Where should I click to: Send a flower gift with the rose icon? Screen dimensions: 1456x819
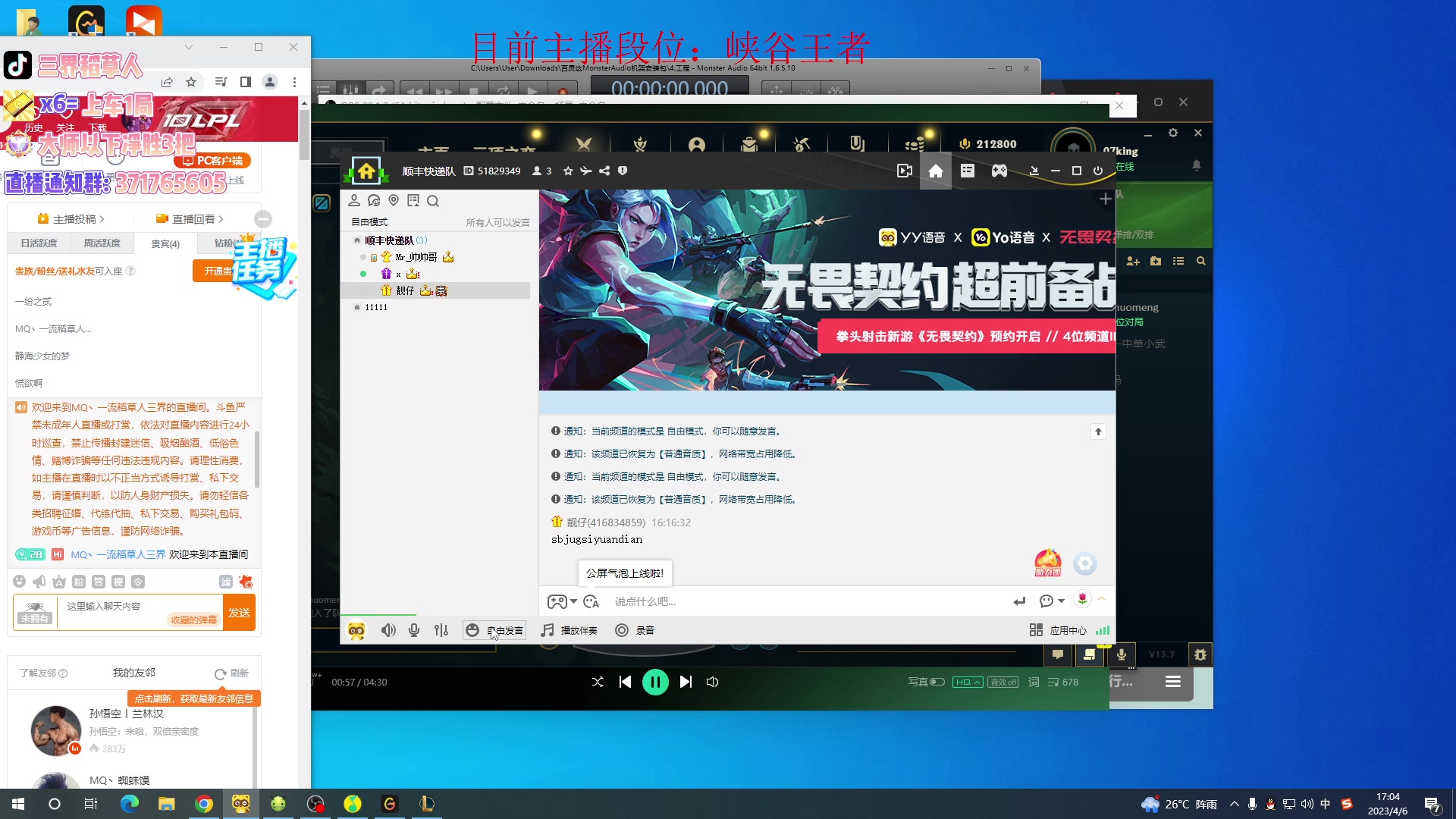1082,599
